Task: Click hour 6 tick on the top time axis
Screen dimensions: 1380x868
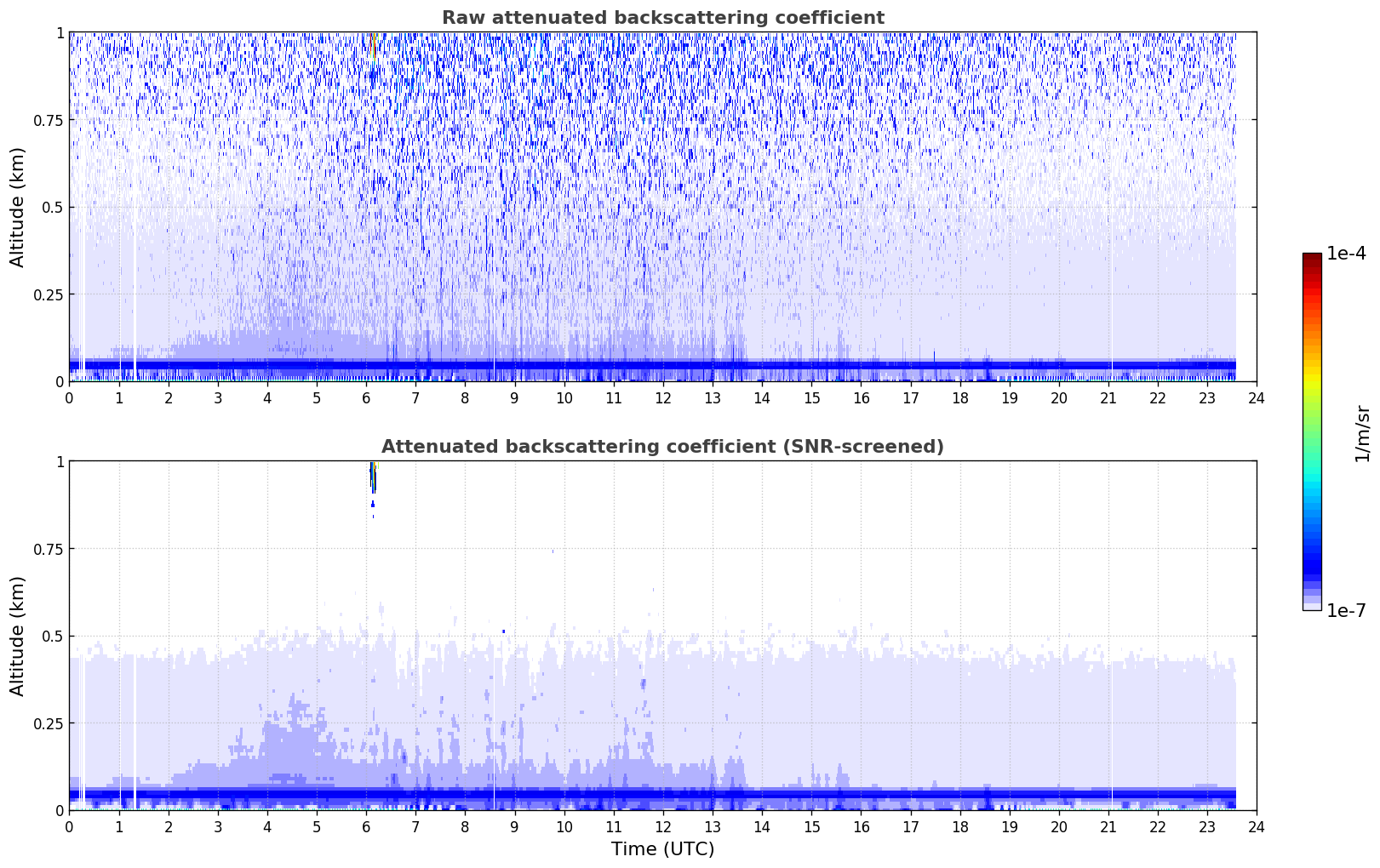Action: coord(366,398)
